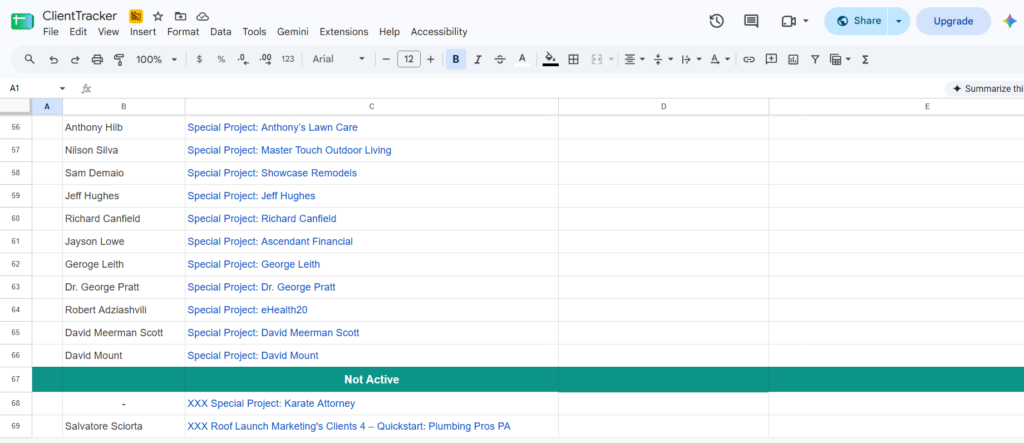Toggle bold formatting
1024x443 pixels.
[456, 59]
